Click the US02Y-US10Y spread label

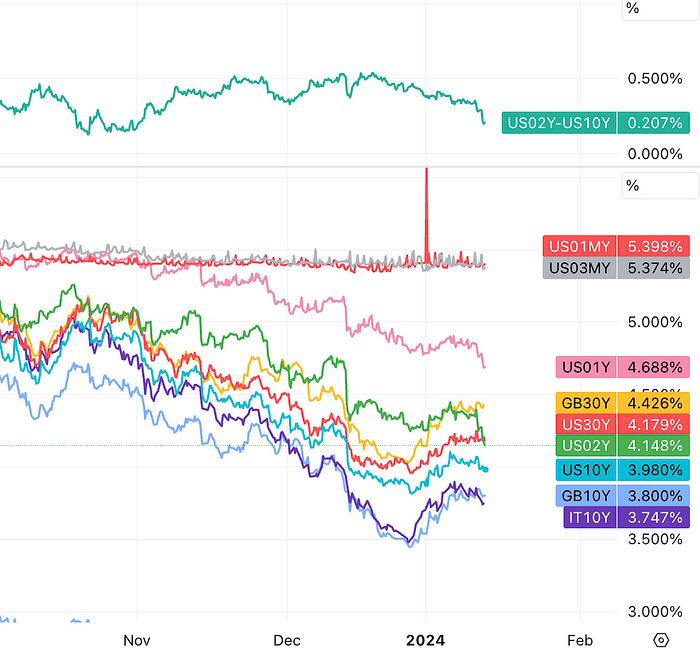tap(561, 123)
